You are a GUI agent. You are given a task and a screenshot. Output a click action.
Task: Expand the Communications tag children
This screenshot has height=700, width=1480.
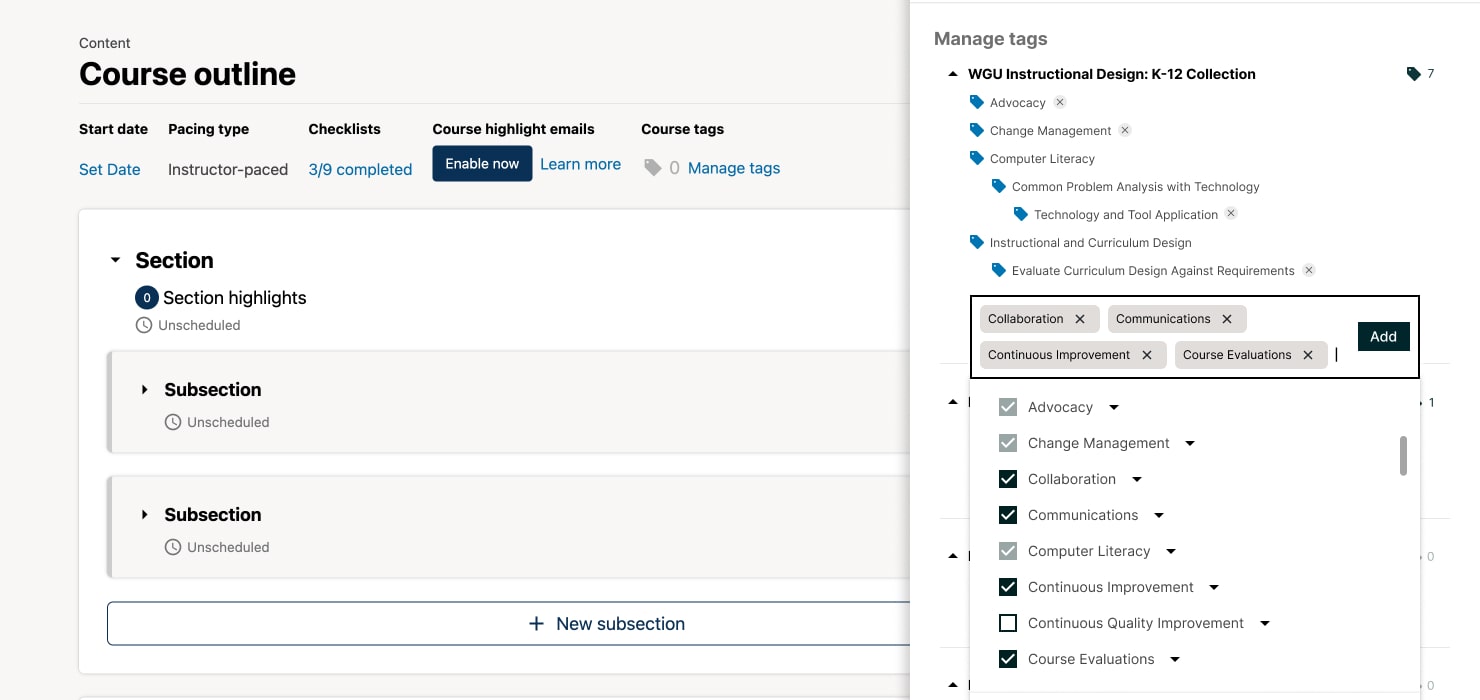click(1159, 515)
